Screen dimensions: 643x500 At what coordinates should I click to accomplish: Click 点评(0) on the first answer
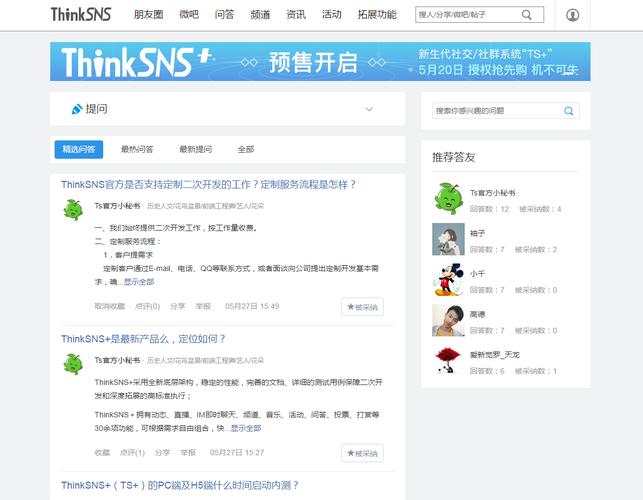(147, 306)
